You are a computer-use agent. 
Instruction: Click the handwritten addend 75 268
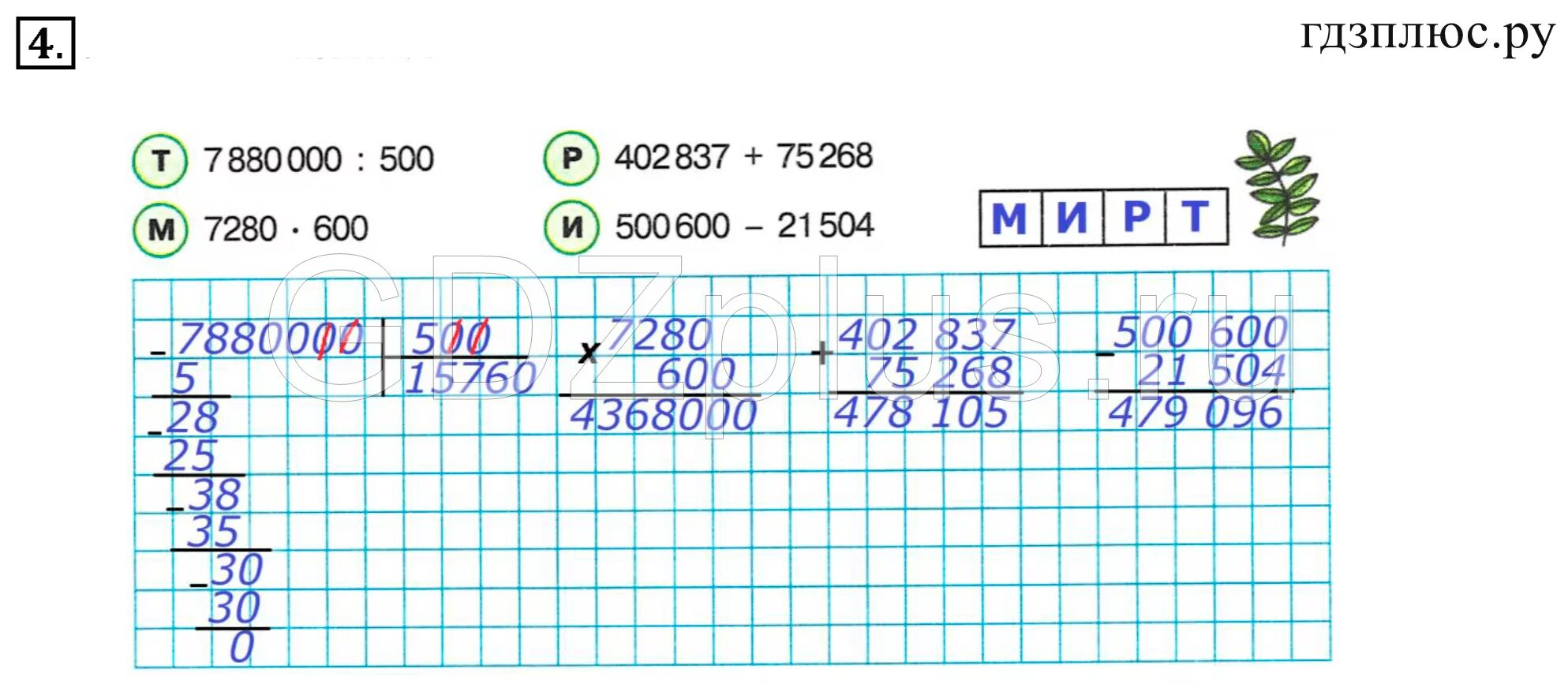[939, 372]
